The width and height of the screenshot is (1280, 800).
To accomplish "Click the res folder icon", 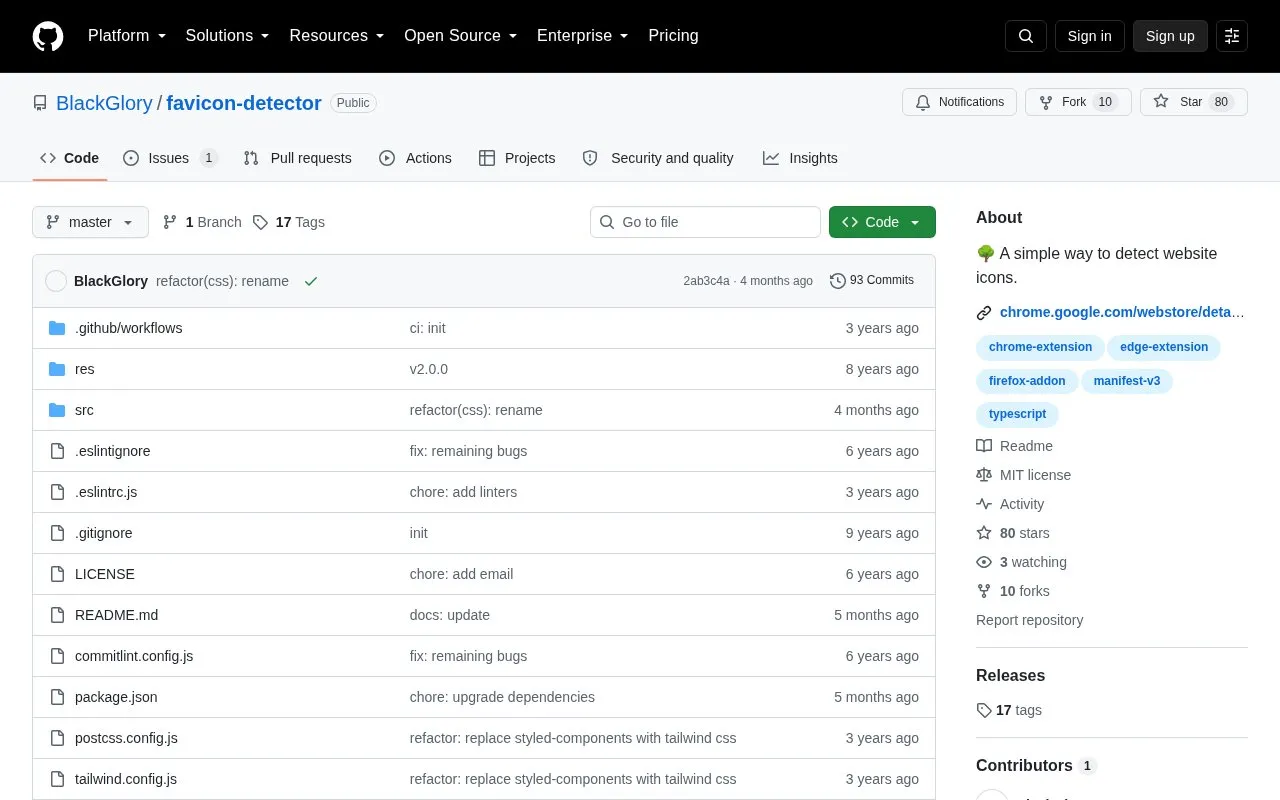I will click(57, 369).
